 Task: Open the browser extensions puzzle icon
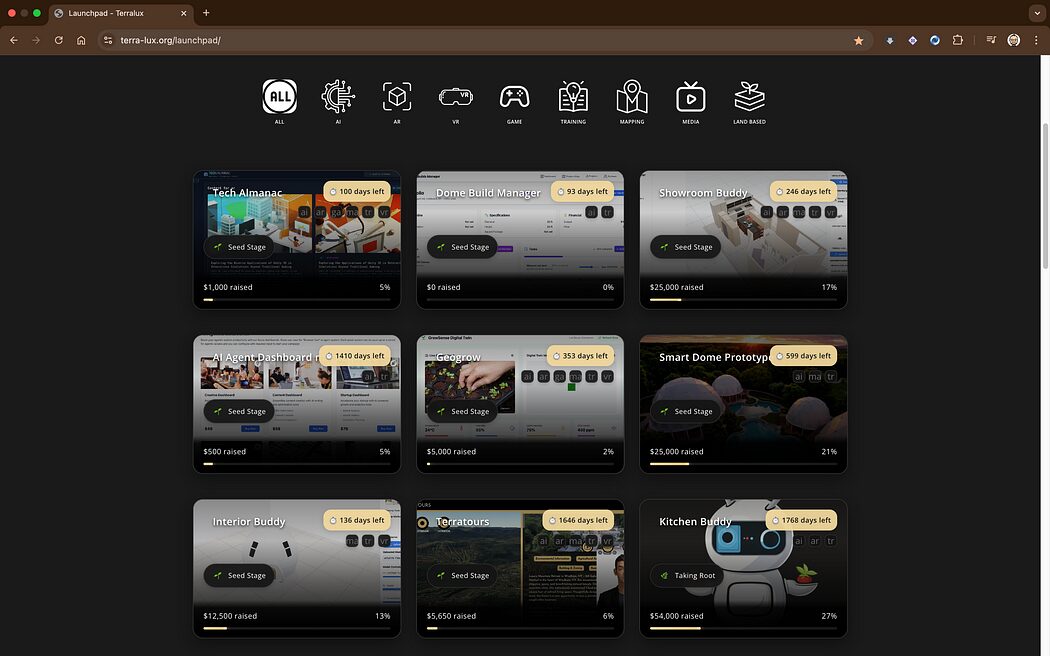(958, 40)
